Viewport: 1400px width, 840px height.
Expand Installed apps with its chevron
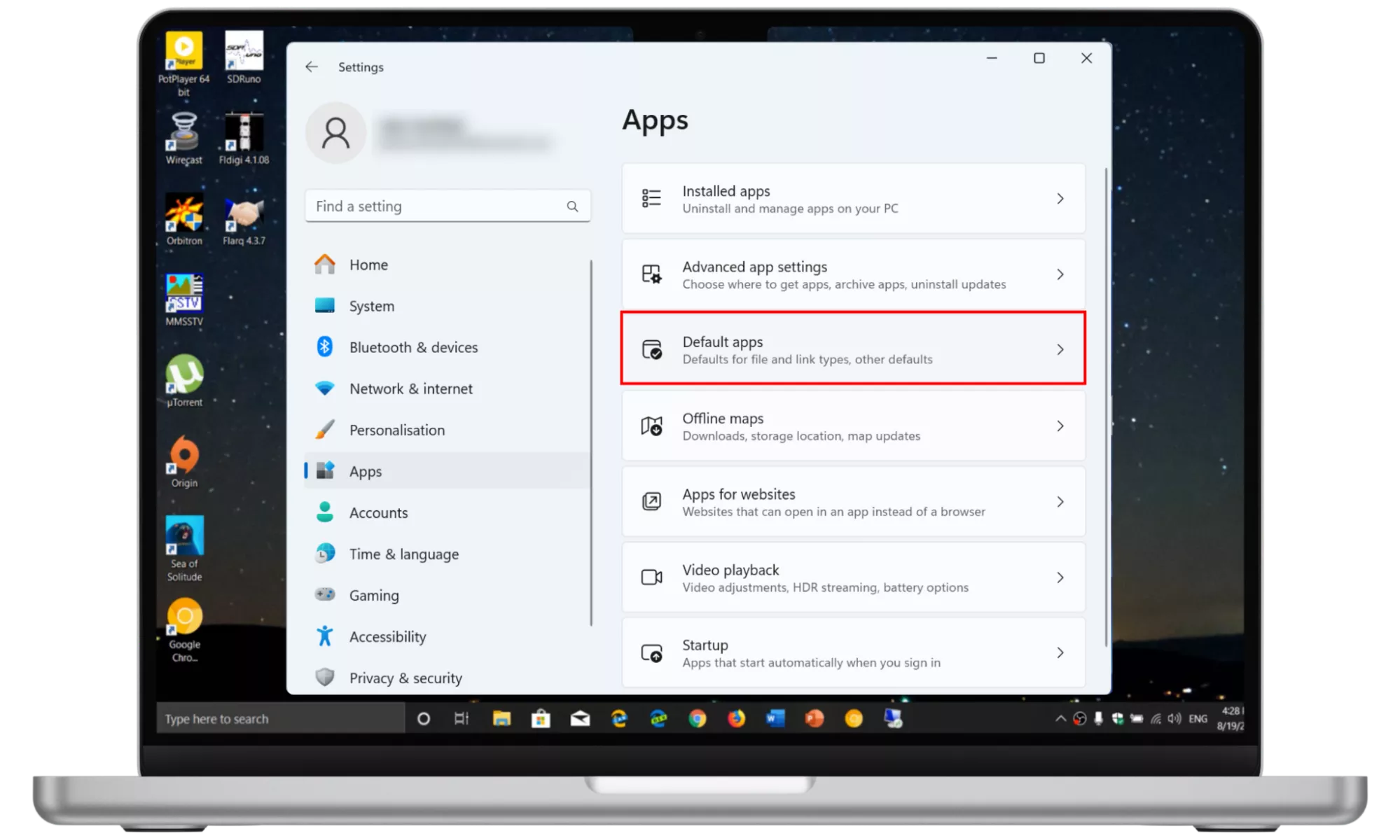[1060, 199]
